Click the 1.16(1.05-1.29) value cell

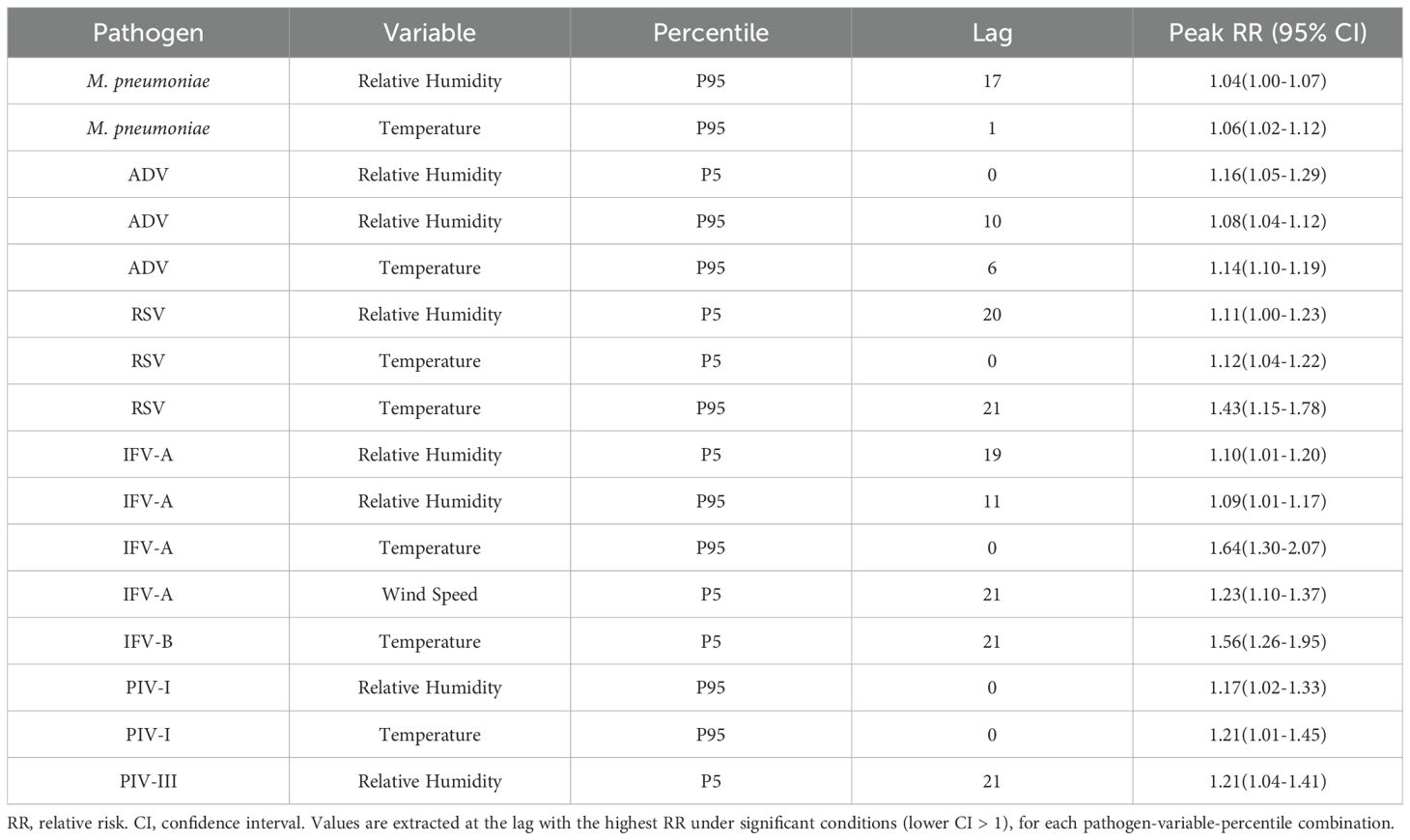tap(1267, 175)
